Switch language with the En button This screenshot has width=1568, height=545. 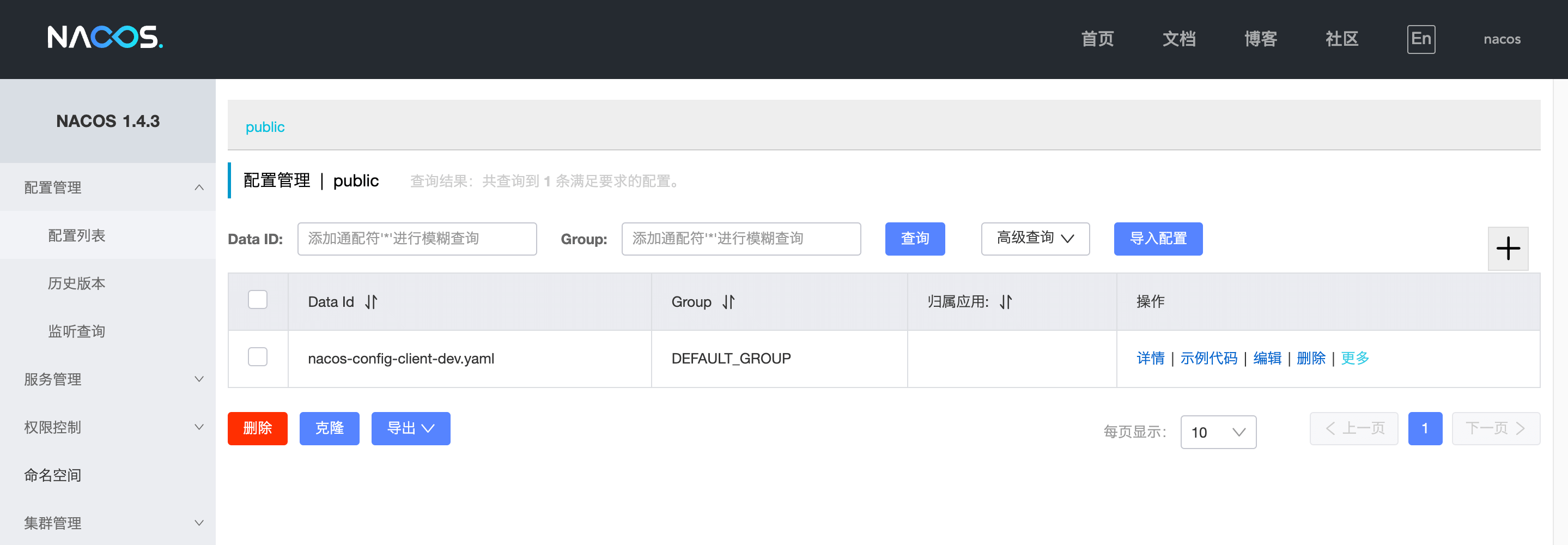tap(1421, 39)
